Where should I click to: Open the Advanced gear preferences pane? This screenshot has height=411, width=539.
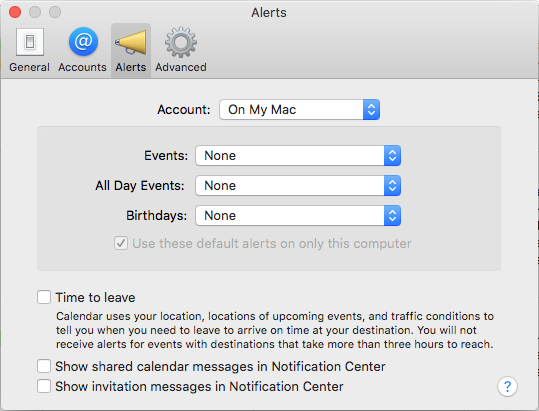[181, 50]
